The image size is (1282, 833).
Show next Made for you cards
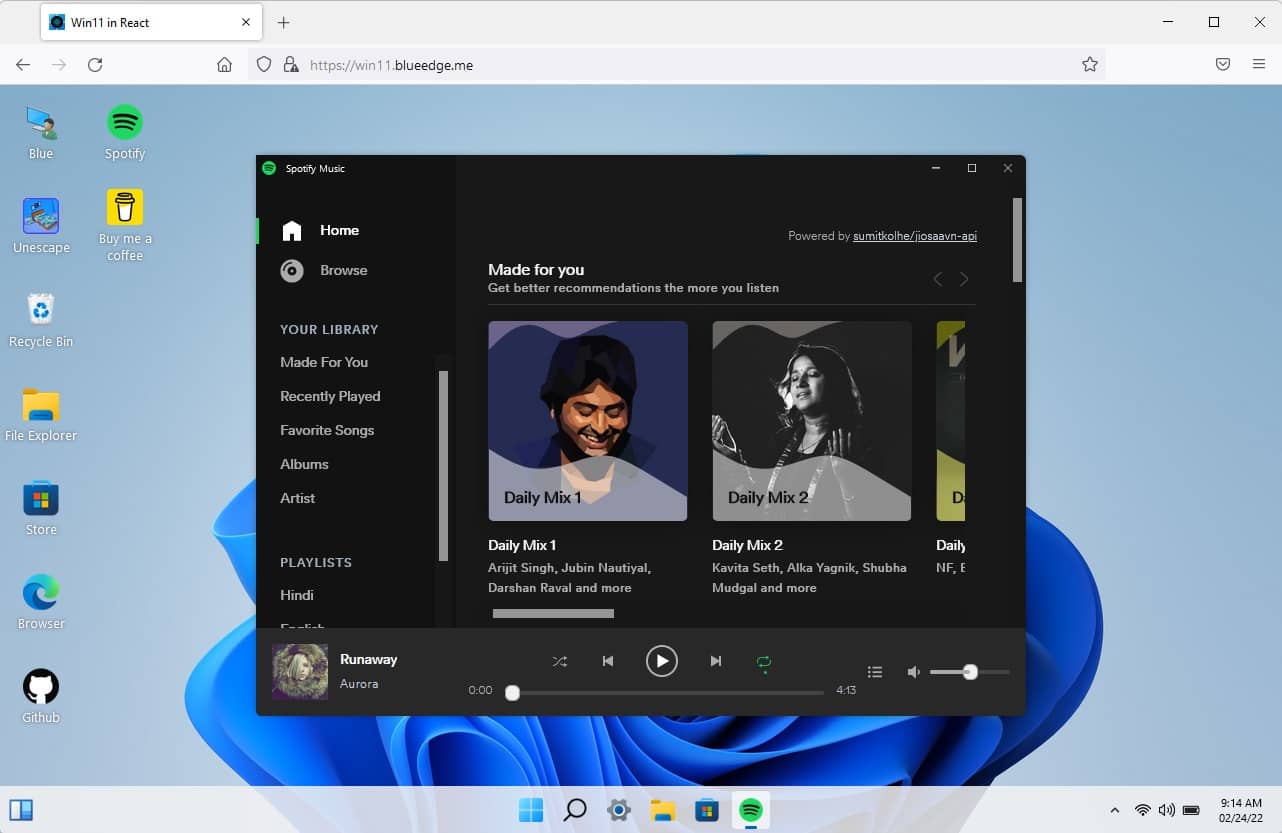(964, 279)
